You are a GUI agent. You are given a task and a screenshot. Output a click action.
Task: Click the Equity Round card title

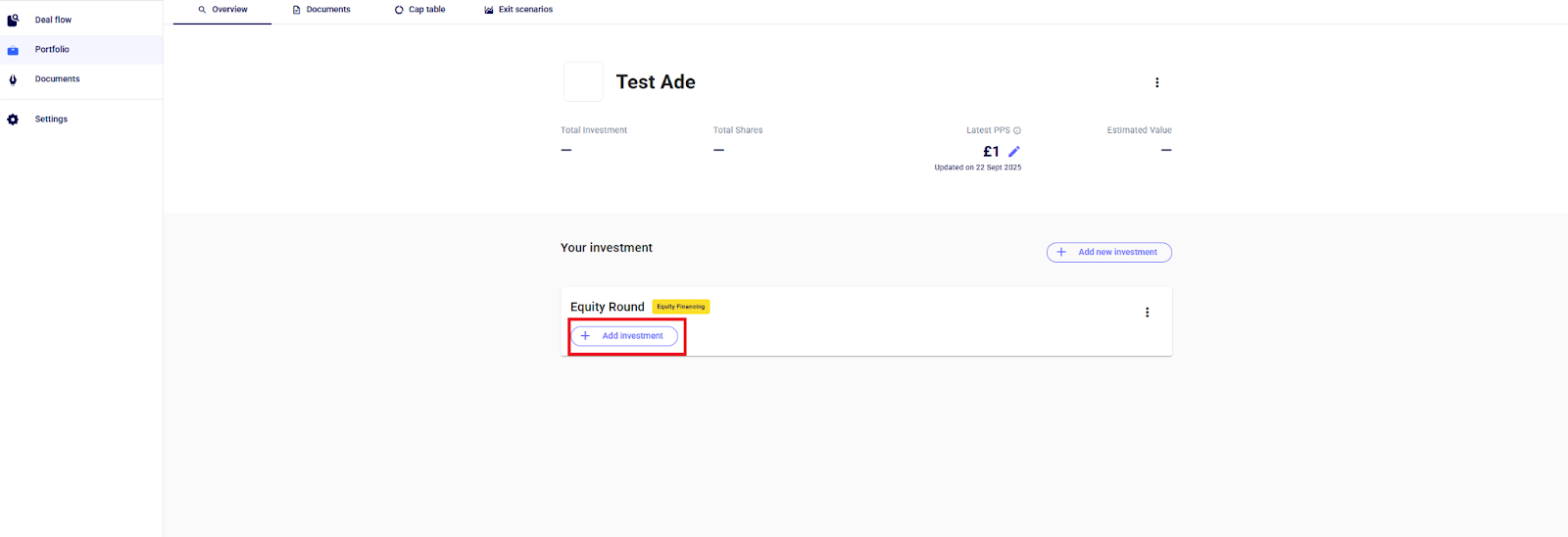pyautogui.click(x=608, y=307)
